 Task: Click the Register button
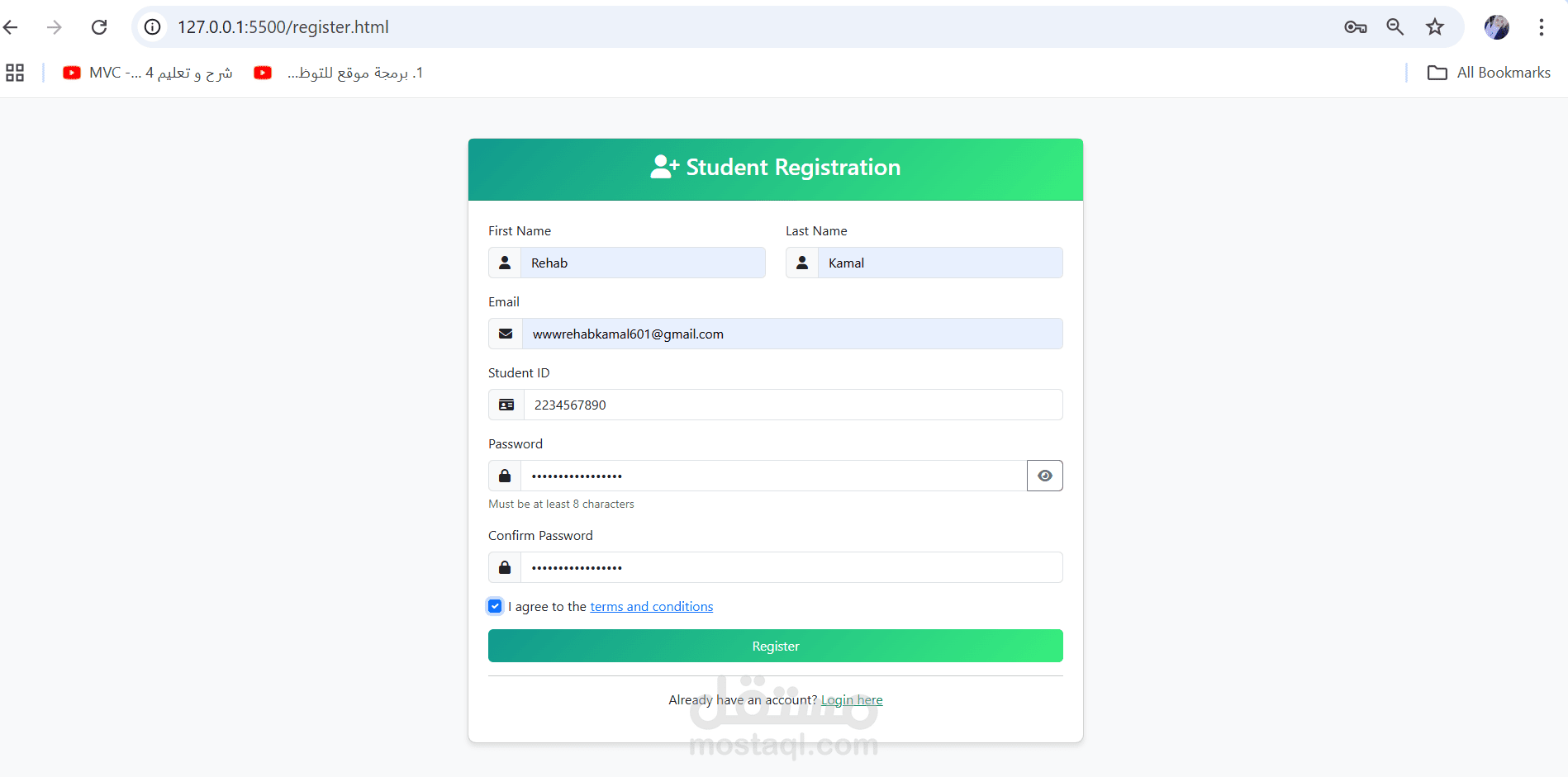pyautogui.click(x=776, y=646)
